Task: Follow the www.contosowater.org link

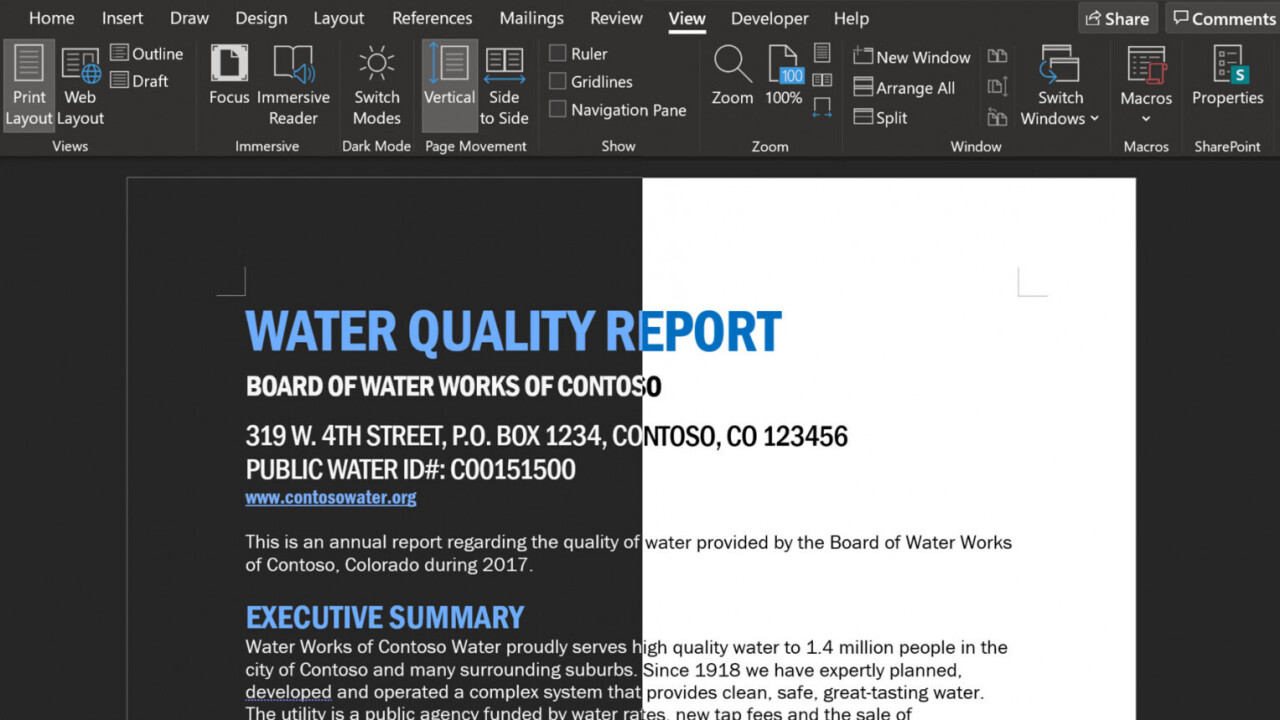Action: click(331, 497)
